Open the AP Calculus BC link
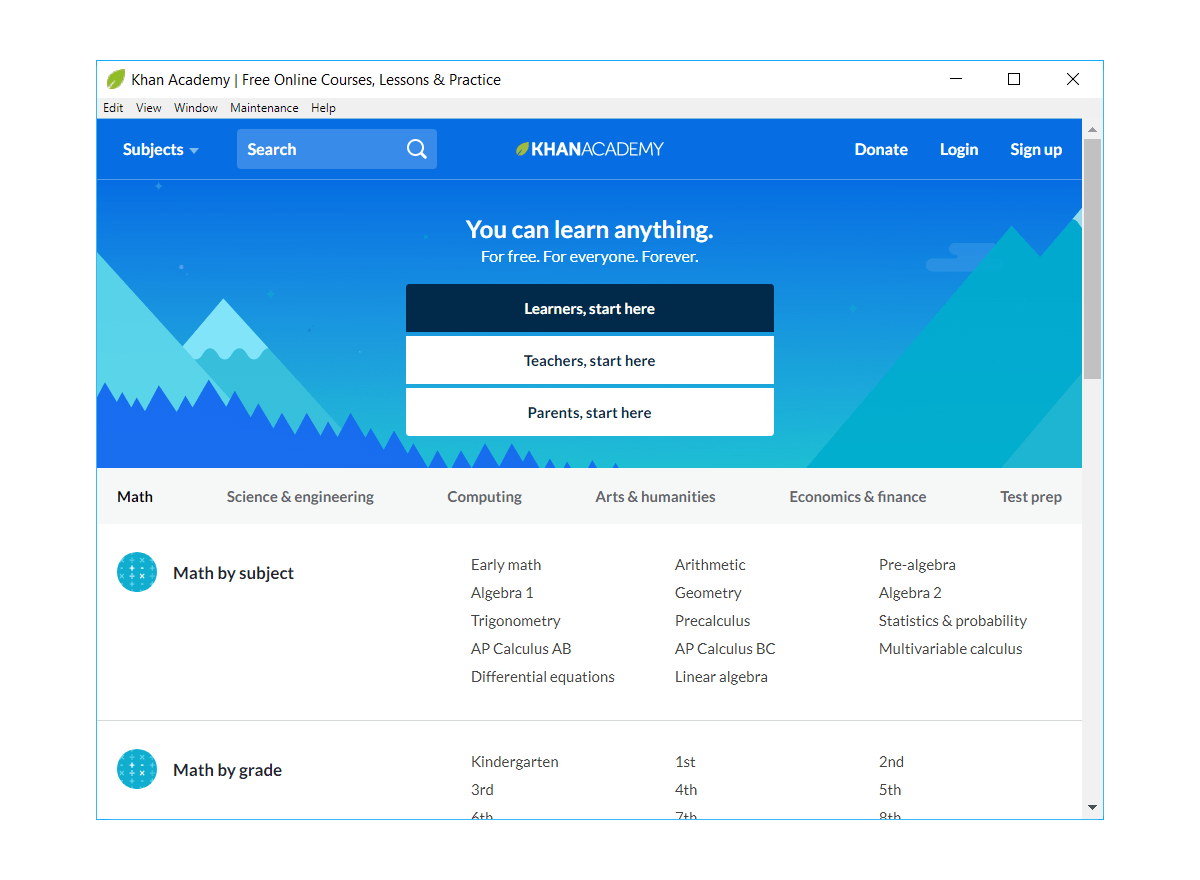Screen dimensions: 1200x880 coord(725,649)
